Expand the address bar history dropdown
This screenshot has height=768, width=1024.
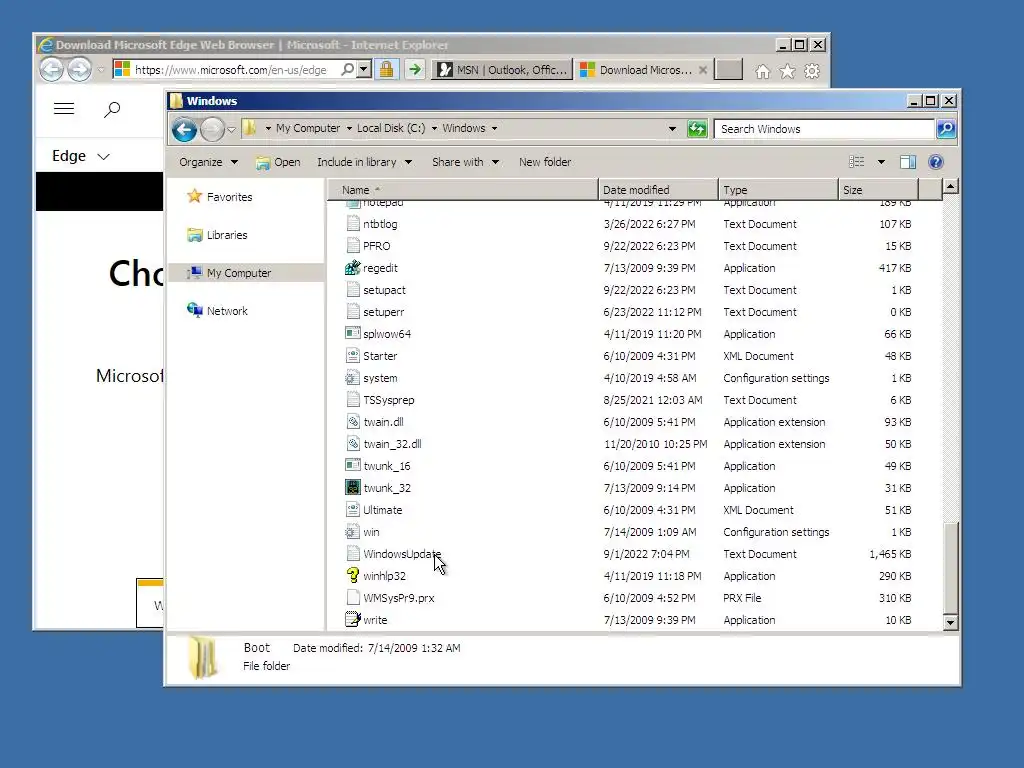[x=672, y=129]
